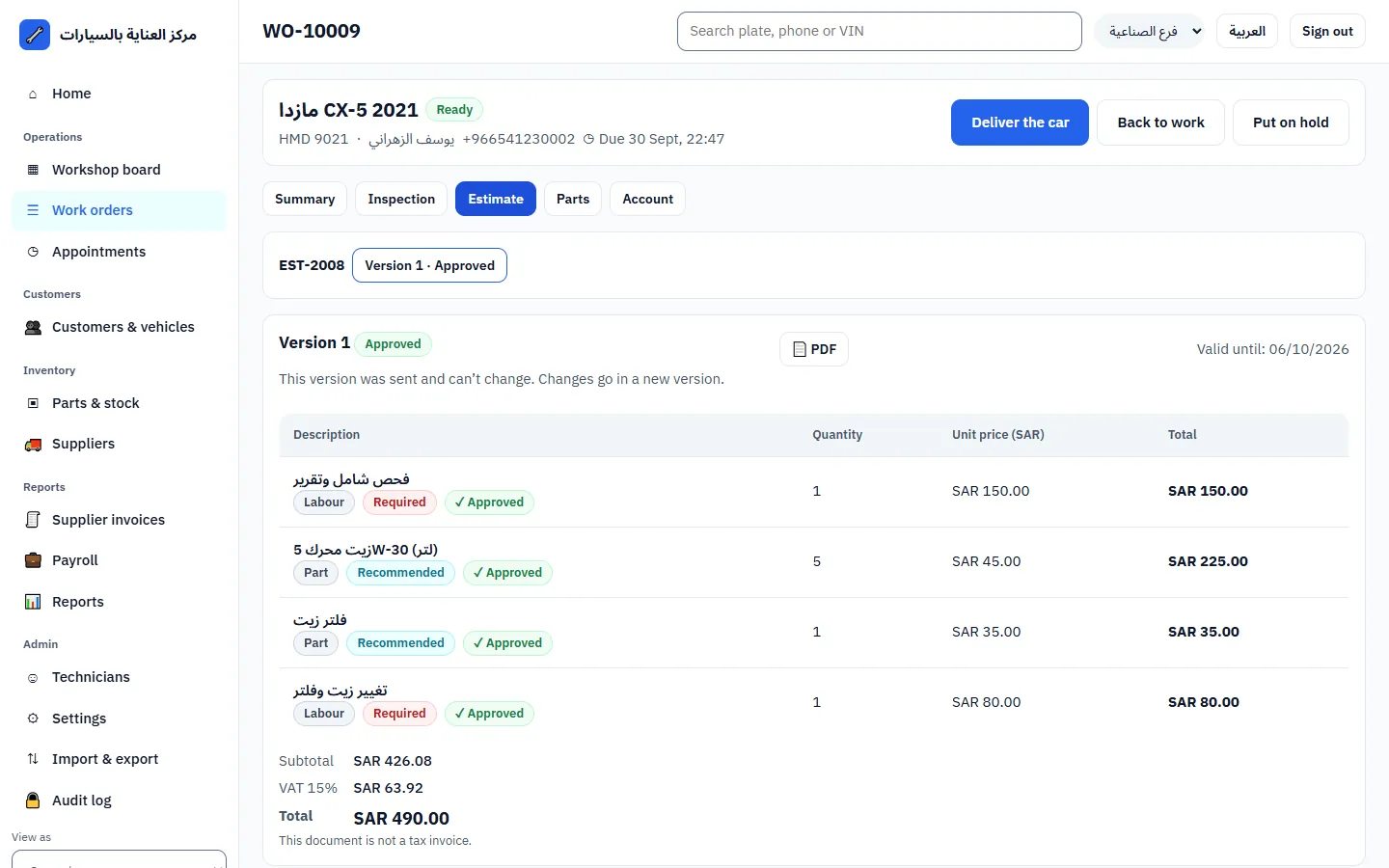
Task: Click the Payroll briefcase icon
Action: coord(33,560)
